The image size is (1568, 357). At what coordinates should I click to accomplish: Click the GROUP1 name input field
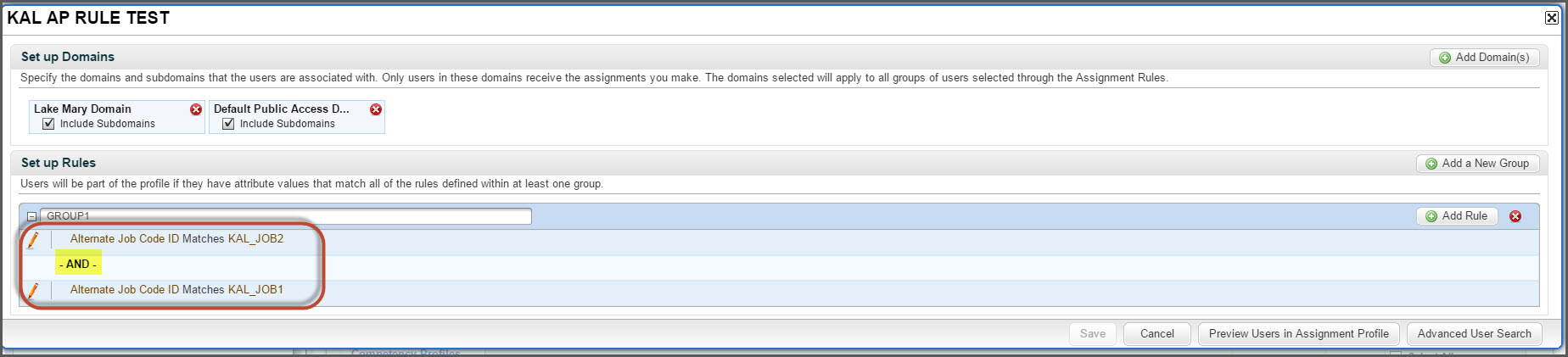point(286,216)
